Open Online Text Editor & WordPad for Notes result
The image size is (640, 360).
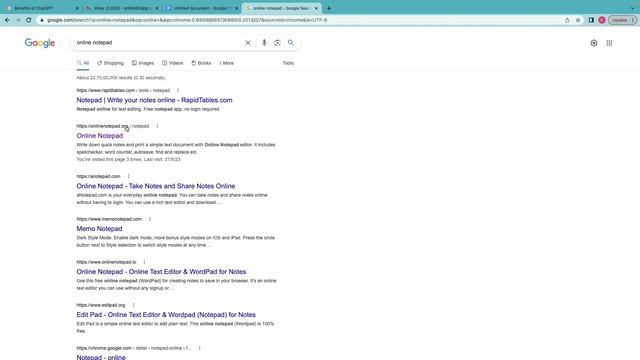(x=161, y=272)
